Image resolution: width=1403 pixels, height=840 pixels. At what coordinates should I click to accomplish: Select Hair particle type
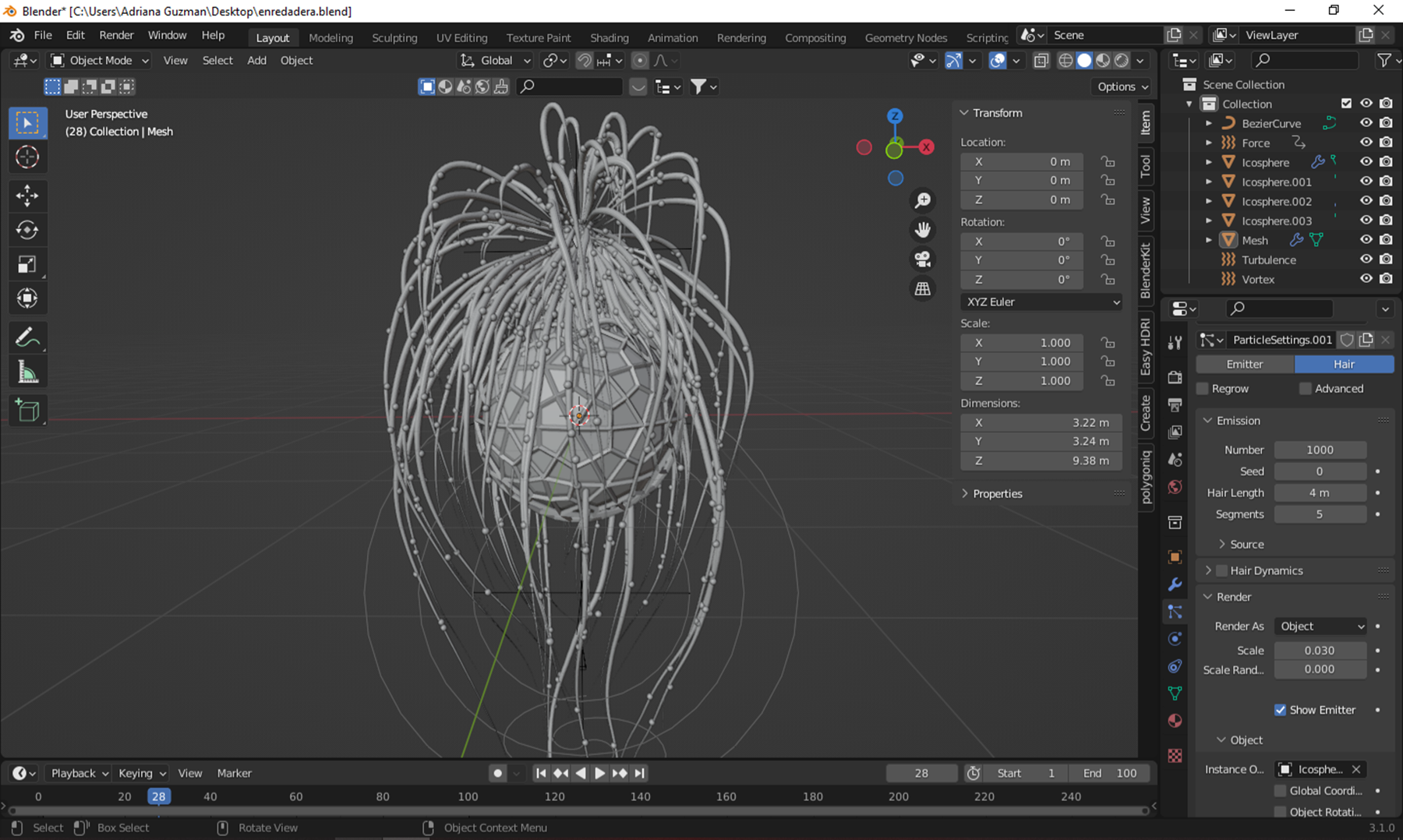[1344, 364]
